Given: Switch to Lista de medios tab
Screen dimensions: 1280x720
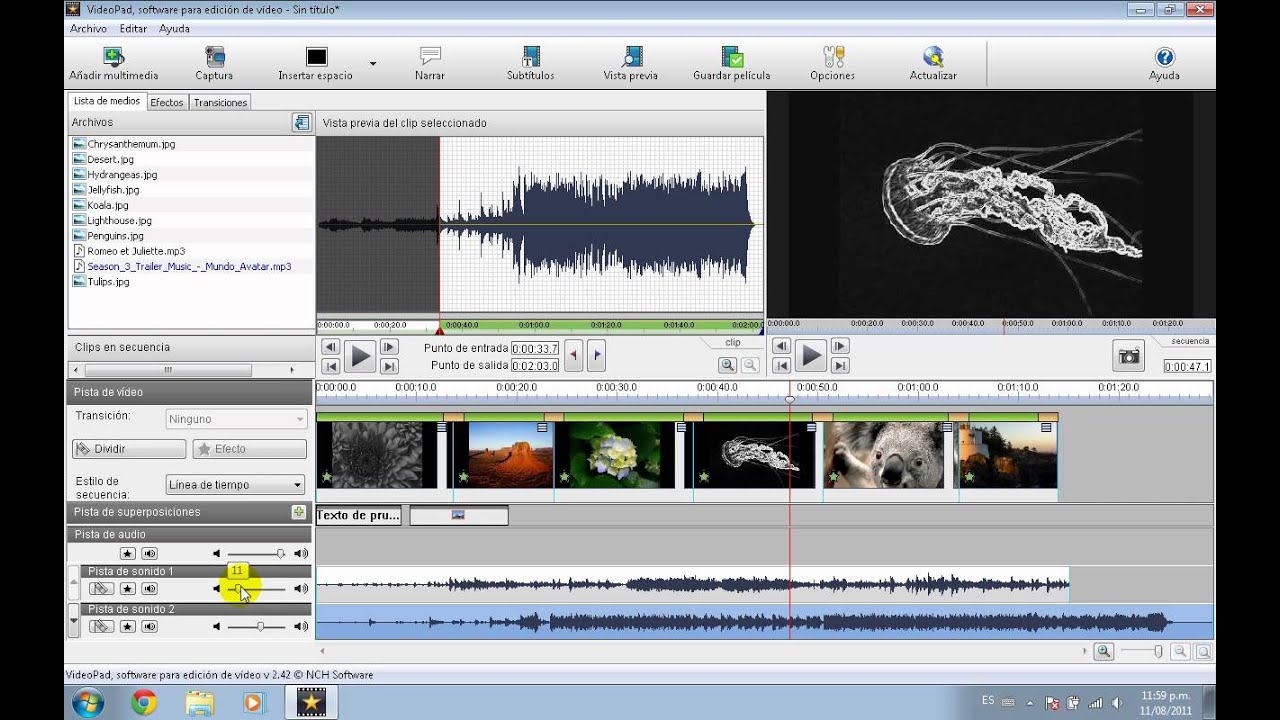Looking at the screenshot, I should coord(107,101).
